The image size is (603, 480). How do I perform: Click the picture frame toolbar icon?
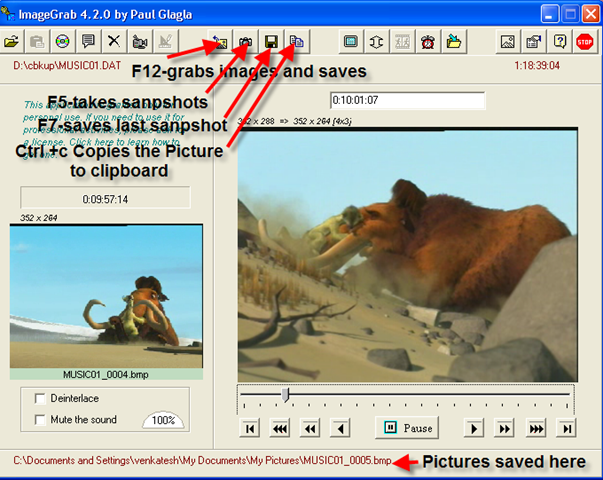click(x=508, y=41)
